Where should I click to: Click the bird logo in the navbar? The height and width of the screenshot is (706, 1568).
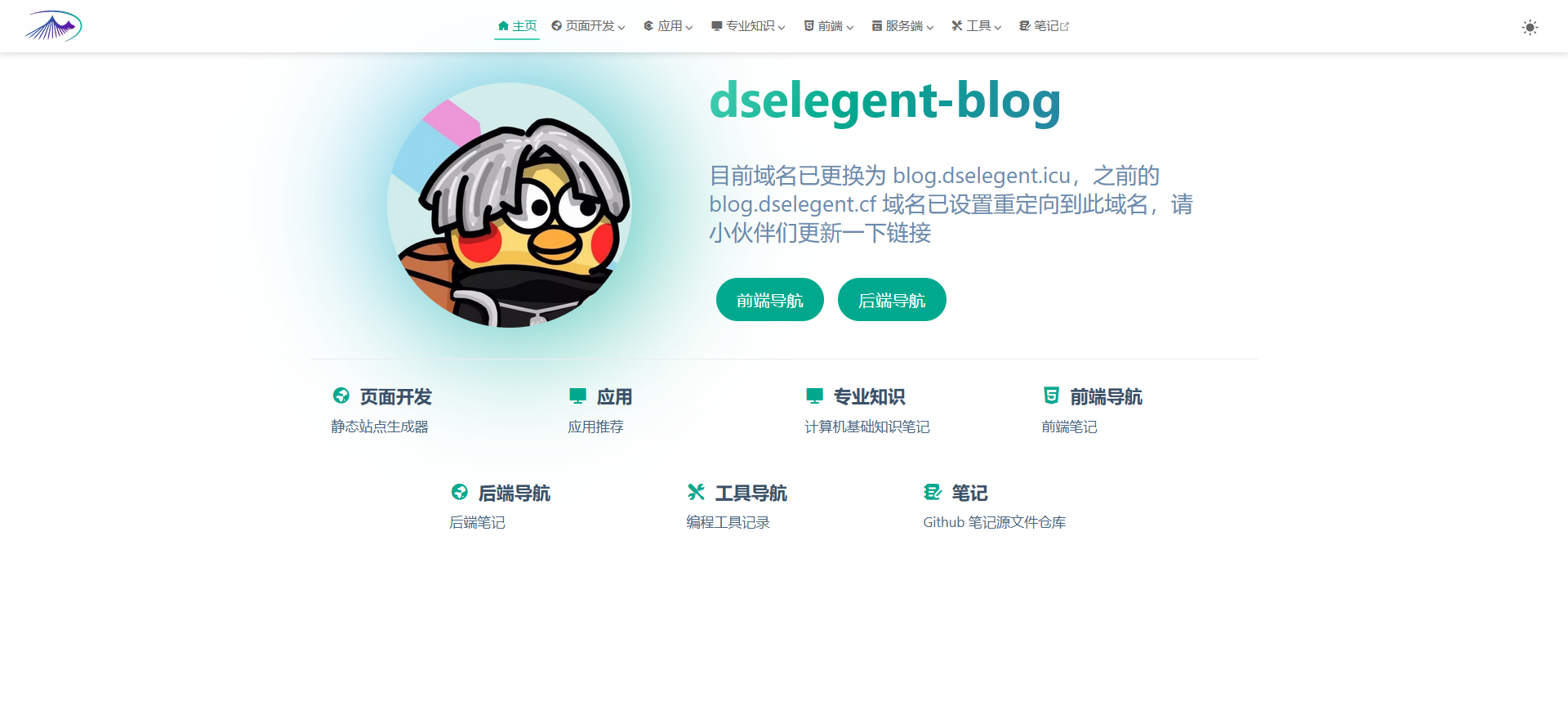[x=53, y=26]
